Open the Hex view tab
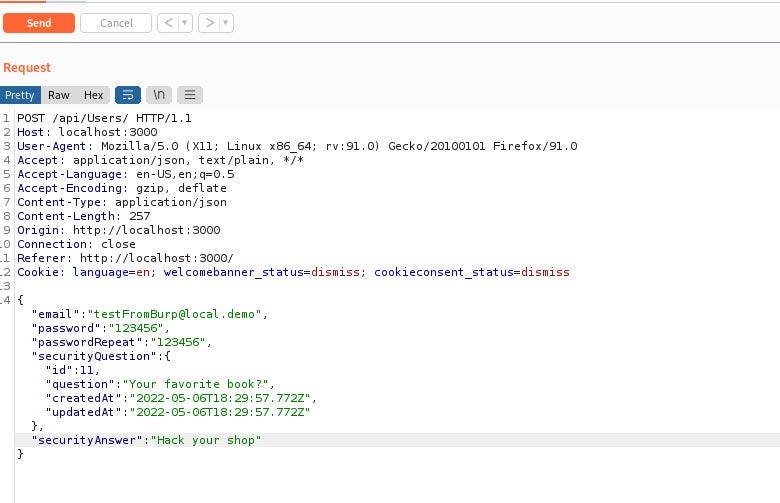 pos(93,95)
